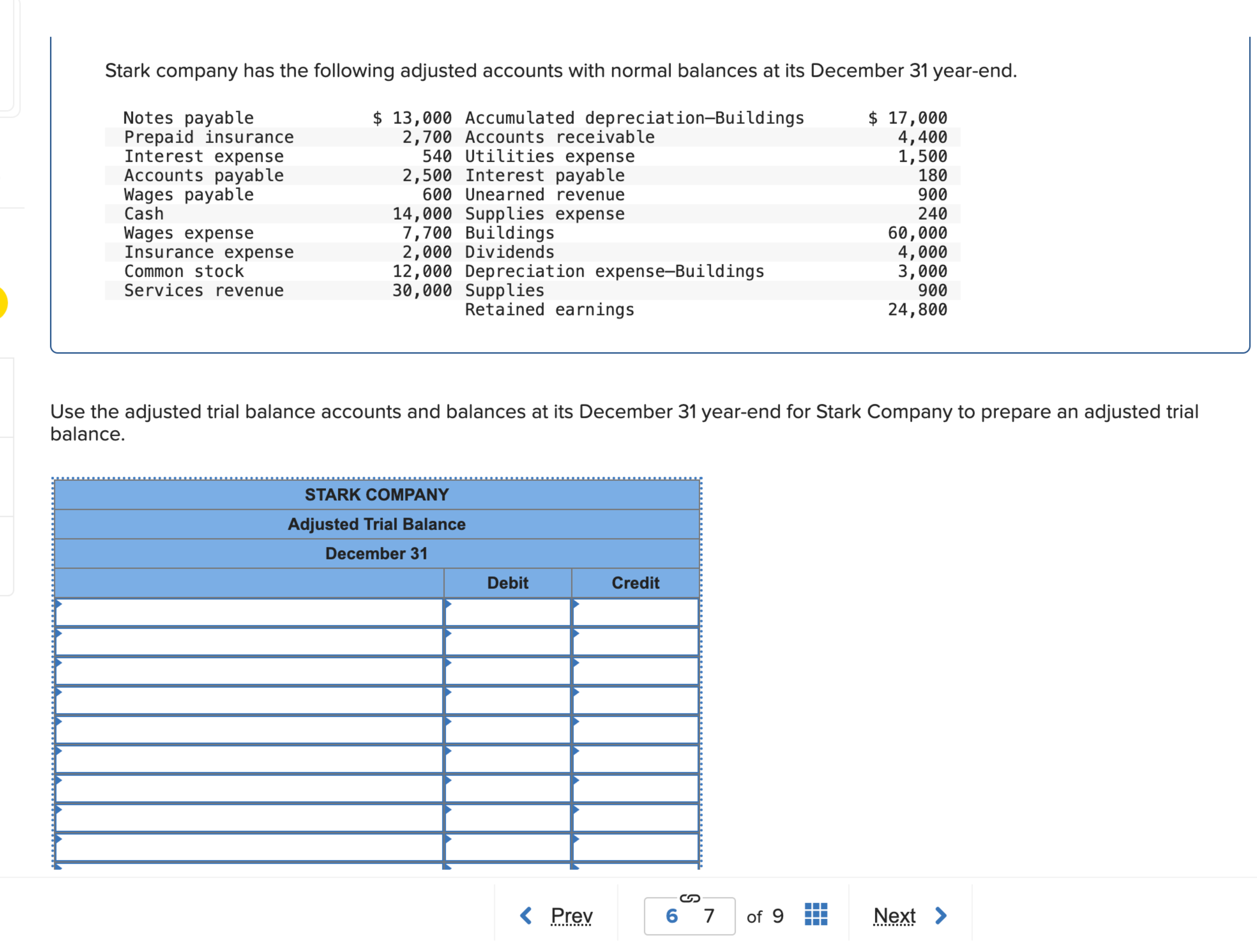Click the STARK COMPANY title cell
The width and height of the screenshot is (1257, 952).
tap(376, 494)
